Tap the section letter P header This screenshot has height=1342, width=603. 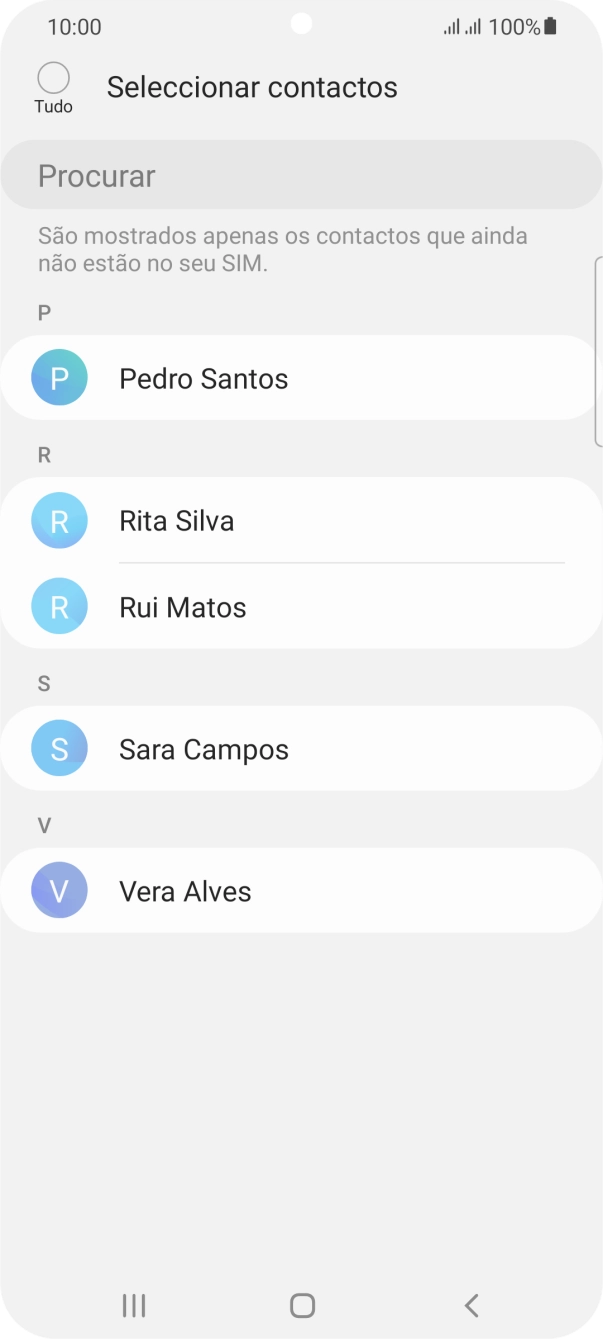pos(43,313)
